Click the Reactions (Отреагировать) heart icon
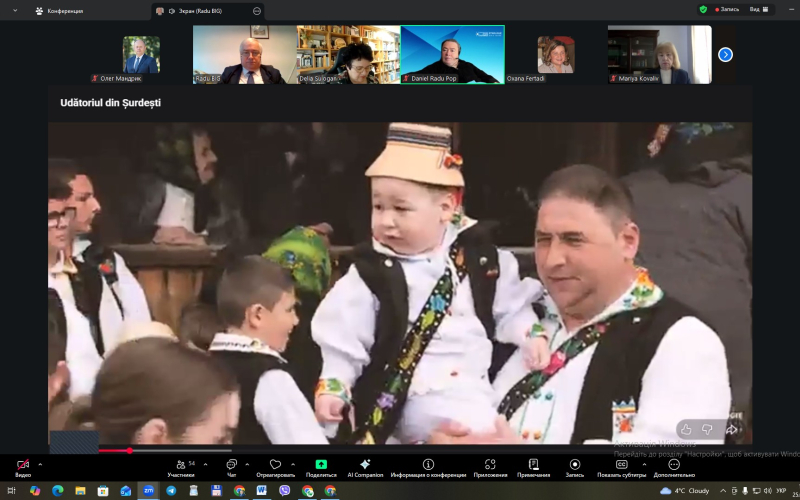Screen dimensions: 800x500 (275, 465)
